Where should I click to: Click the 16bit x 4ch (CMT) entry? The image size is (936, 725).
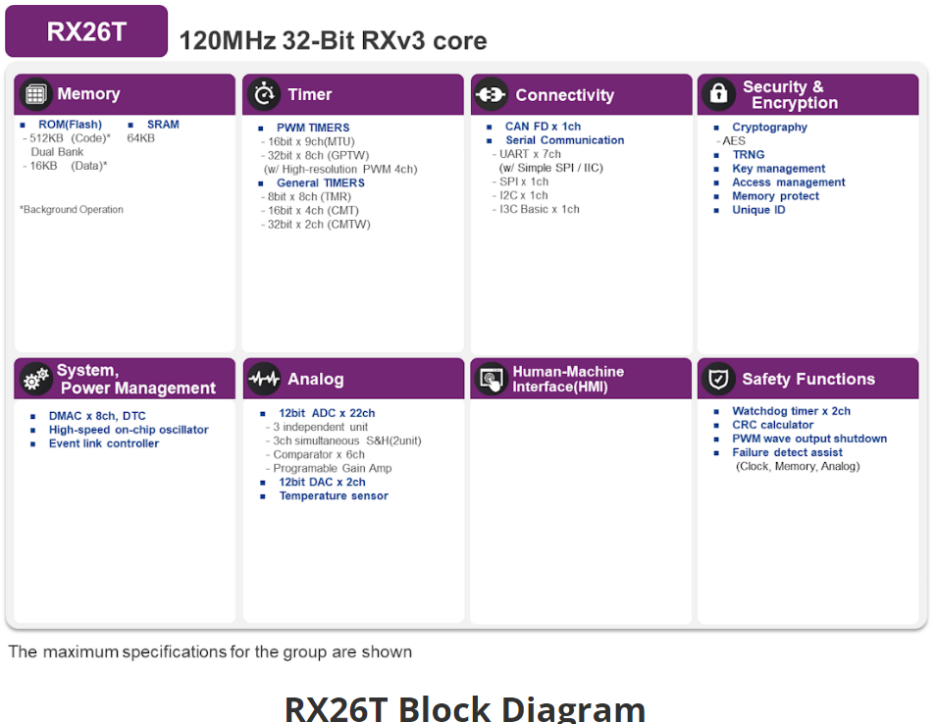coord(310,210)
